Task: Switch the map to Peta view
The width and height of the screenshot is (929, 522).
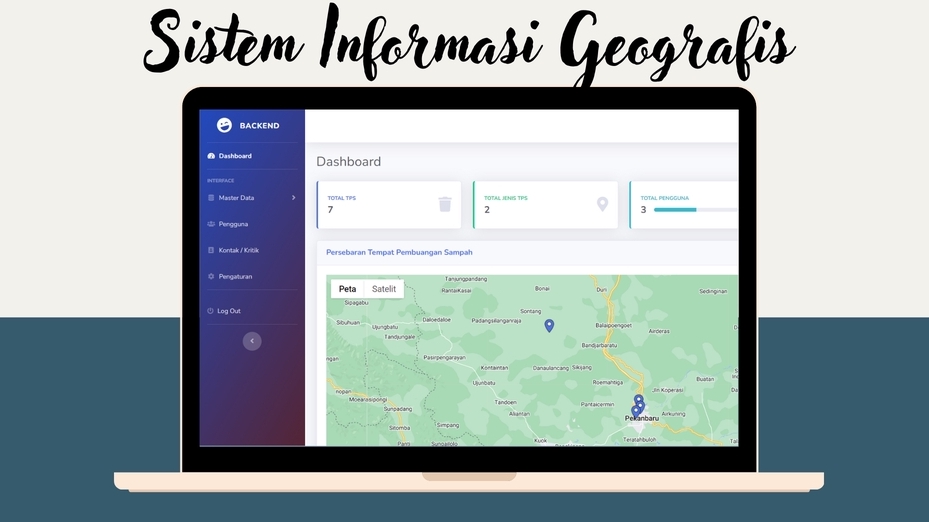Action: pos(347,289)
